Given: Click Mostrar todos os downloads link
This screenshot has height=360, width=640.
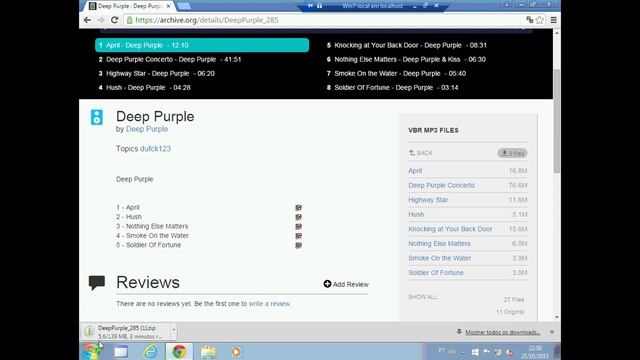Looking at the screenshot, I should (x=503, y=332).
